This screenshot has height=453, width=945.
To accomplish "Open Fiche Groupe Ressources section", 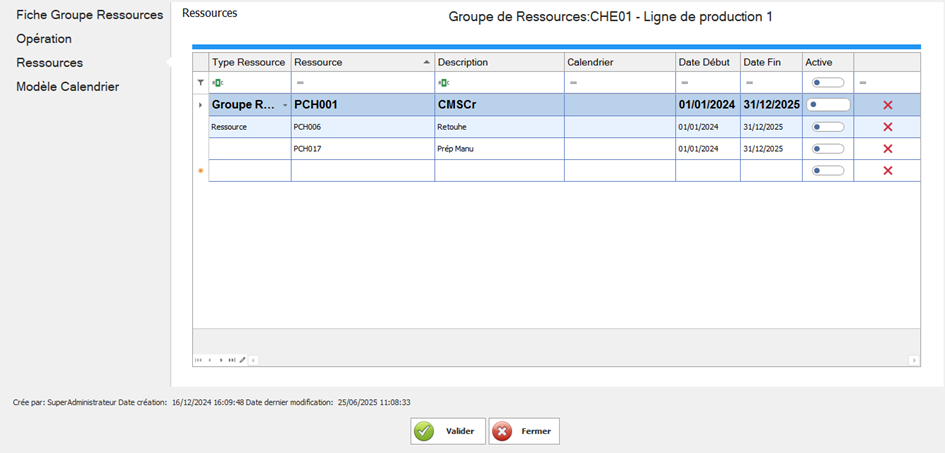I will tap(89, 15).
